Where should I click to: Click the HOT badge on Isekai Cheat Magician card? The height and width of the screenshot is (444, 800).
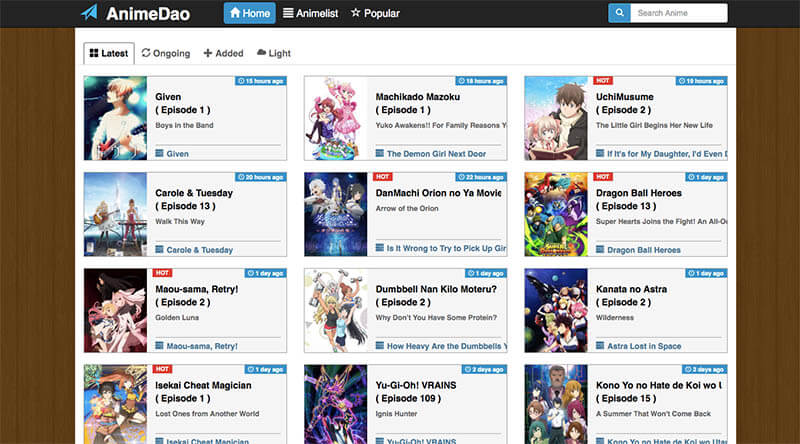(162, 369)
